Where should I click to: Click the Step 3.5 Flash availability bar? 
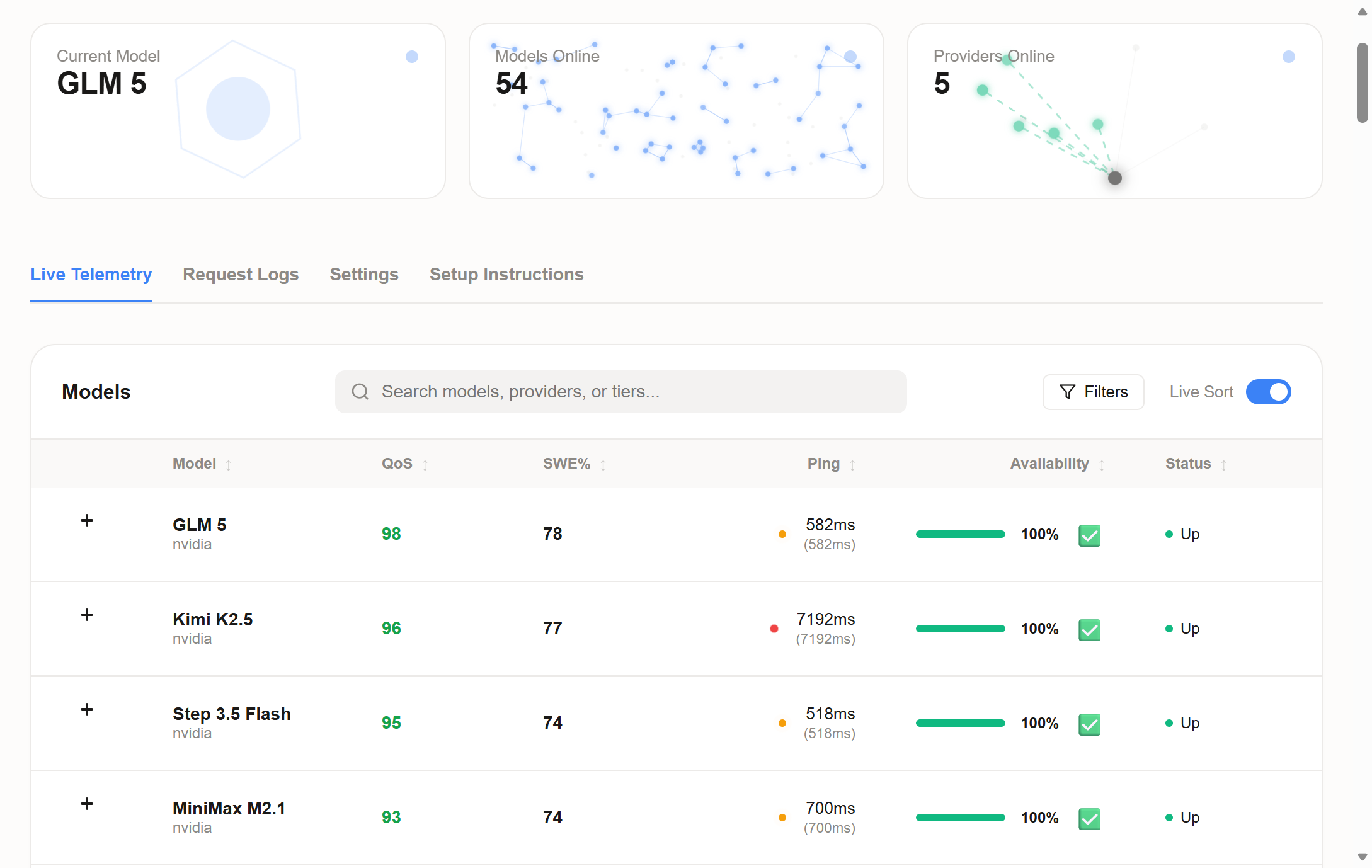[x=960, y=723]
